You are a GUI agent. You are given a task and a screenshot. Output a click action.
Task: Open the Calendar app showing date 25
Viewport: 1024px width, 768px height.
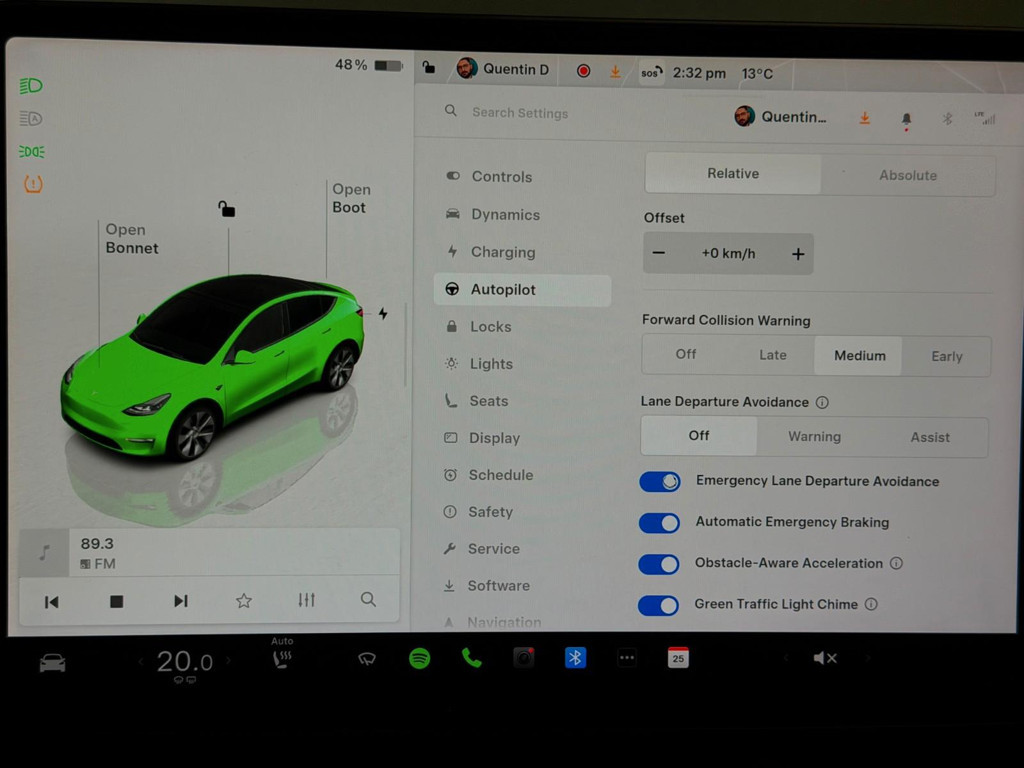678,658
